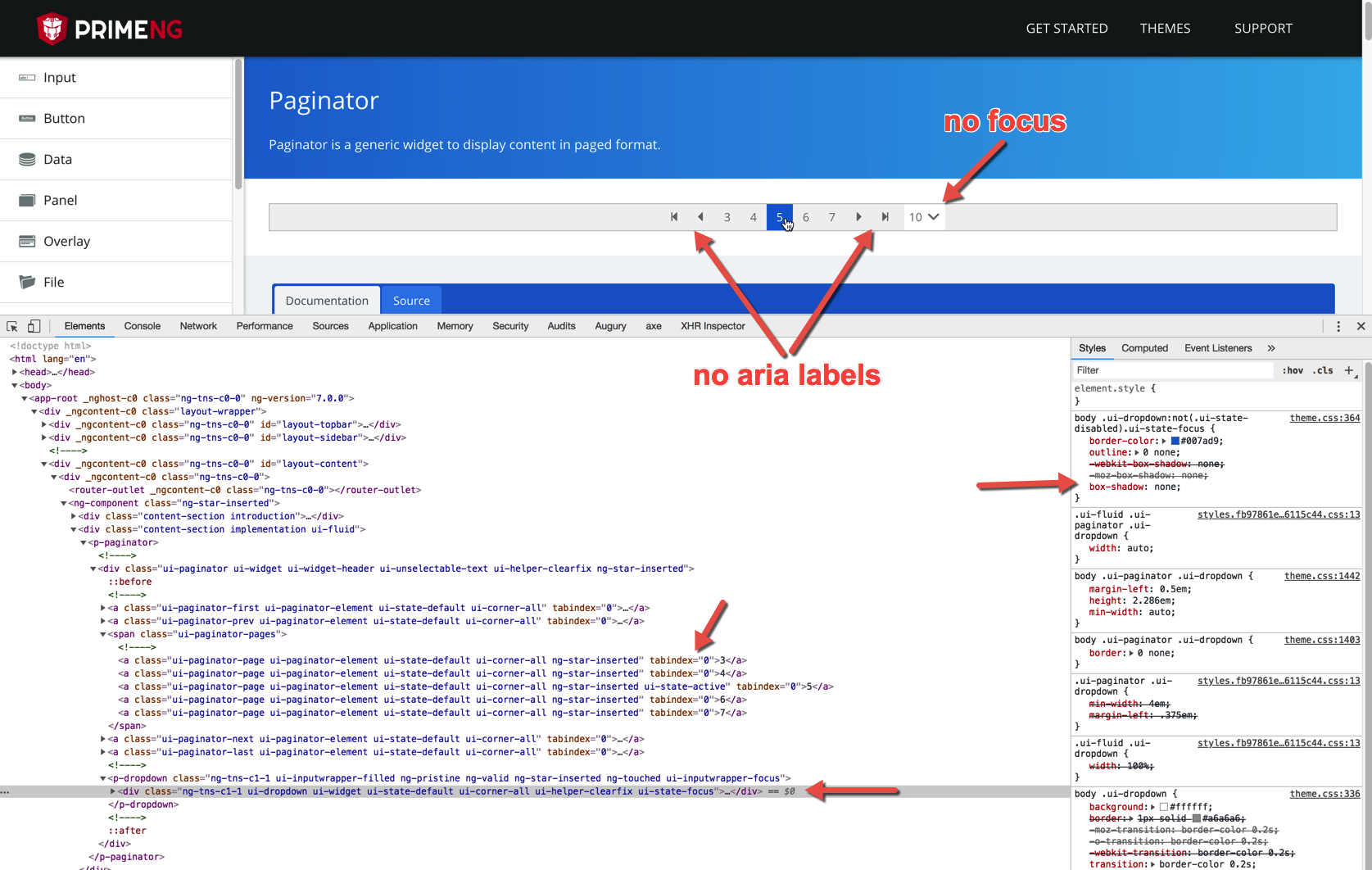Click the #007ad9 border-color swatch
This screenshot has width=1372, height=870.
[1176, 441]
